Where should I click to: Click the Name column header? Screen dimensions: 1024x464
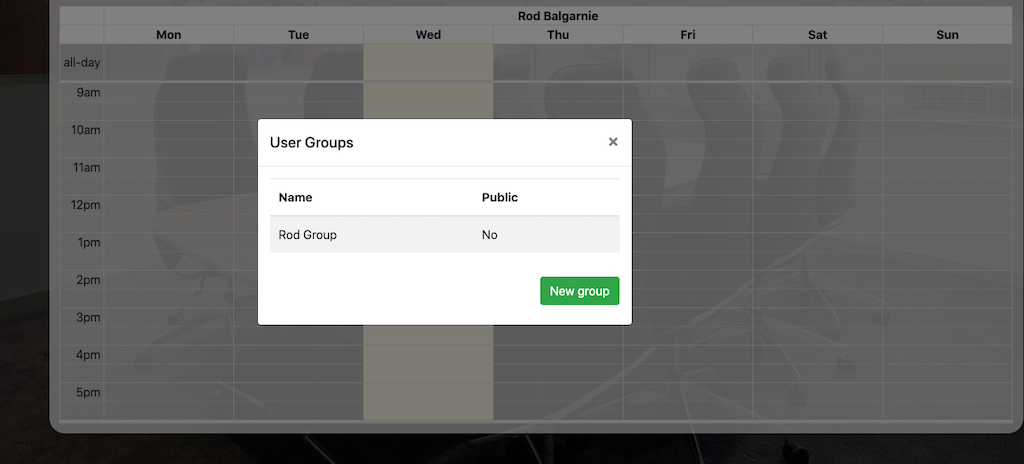click(296, 197)
